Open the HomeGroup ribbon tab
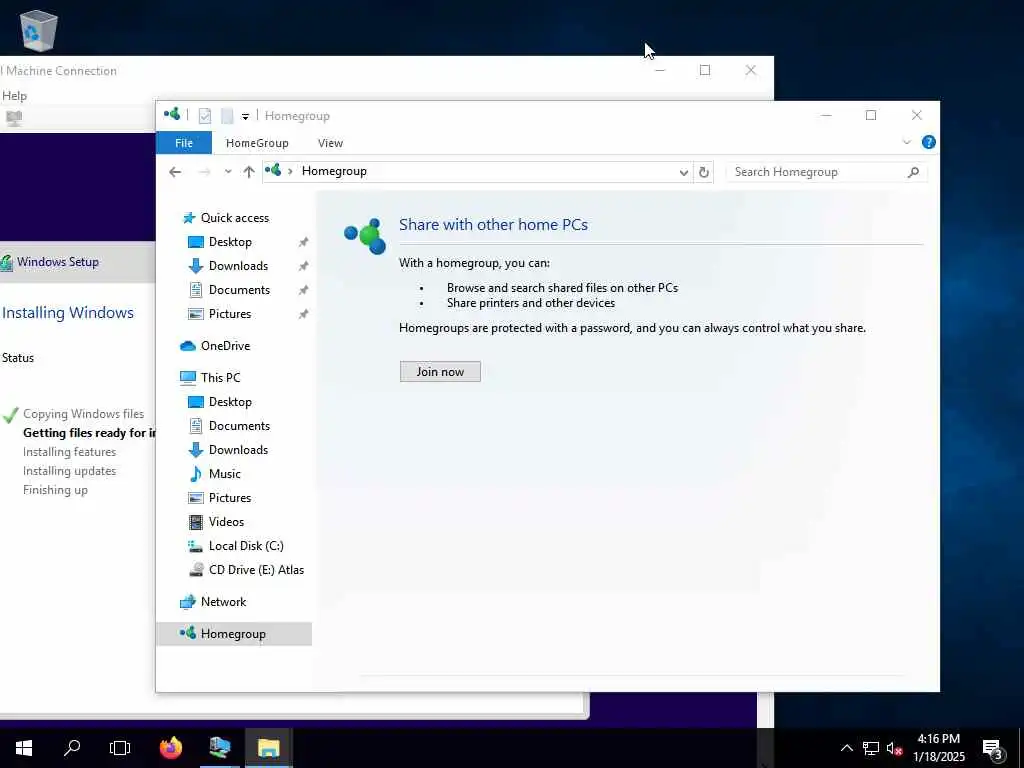This screenshot has height=768, width=1024. (x=257, y=143)
